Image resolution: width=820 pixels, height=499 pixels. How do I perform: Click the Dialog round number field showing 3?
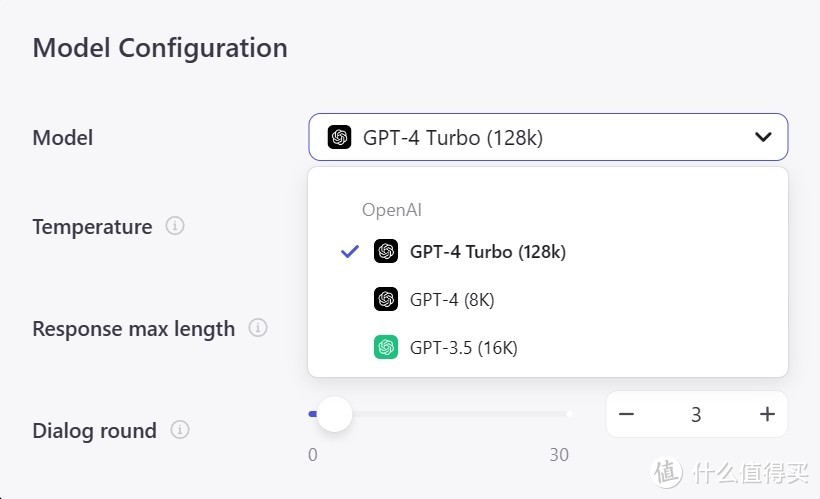[x=696, y=414]
